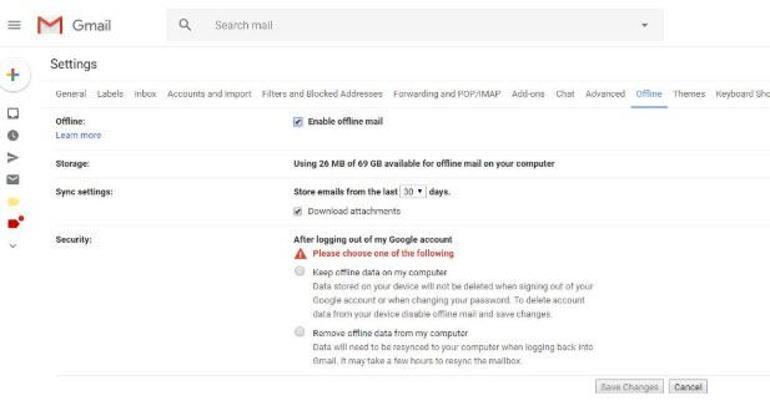This screenshot has width=770, height=401.
Task: Open the days-to-store dropdown
Action: pos(413,190)
